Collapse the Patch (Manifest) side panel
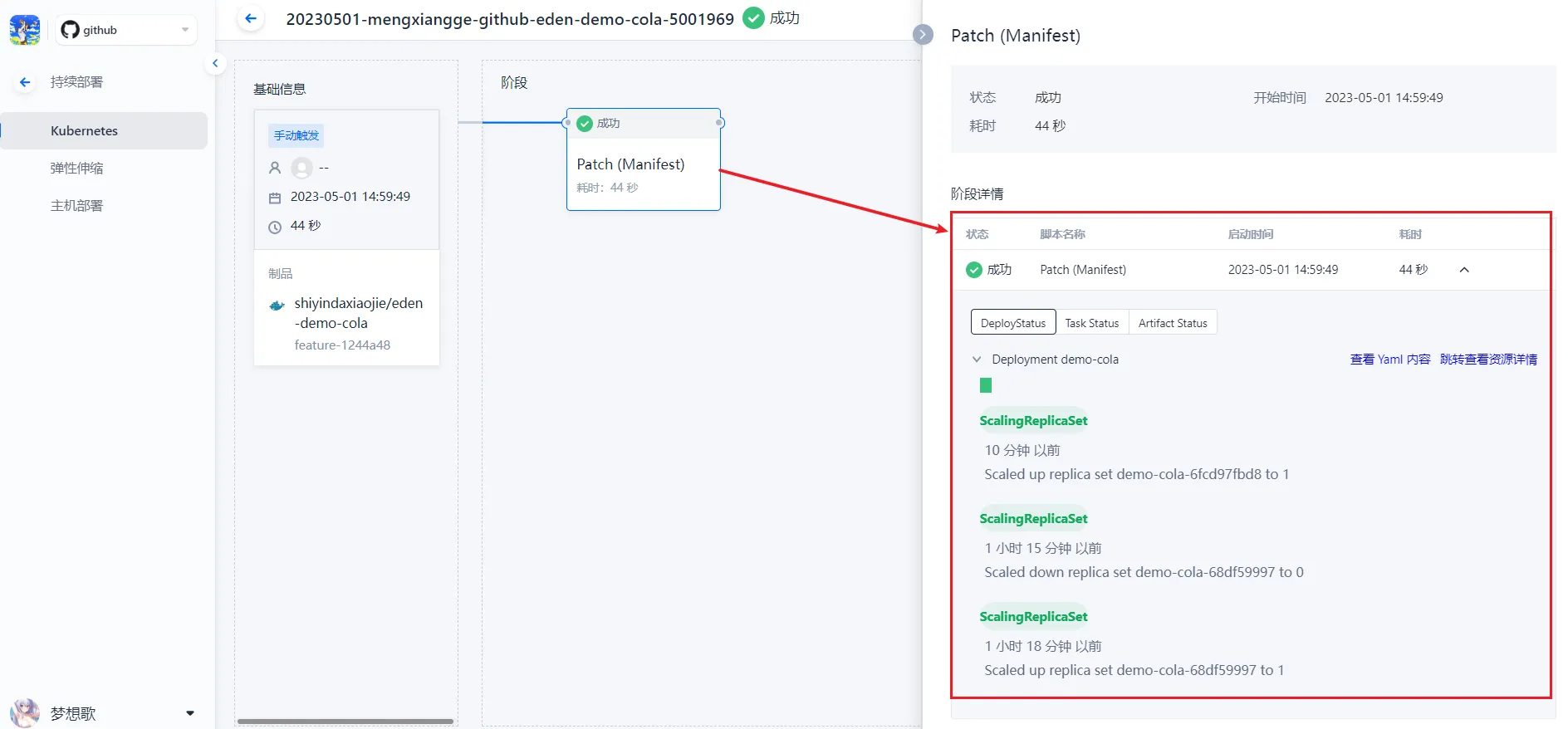1568x729 pixels. [x=923, y=34]
